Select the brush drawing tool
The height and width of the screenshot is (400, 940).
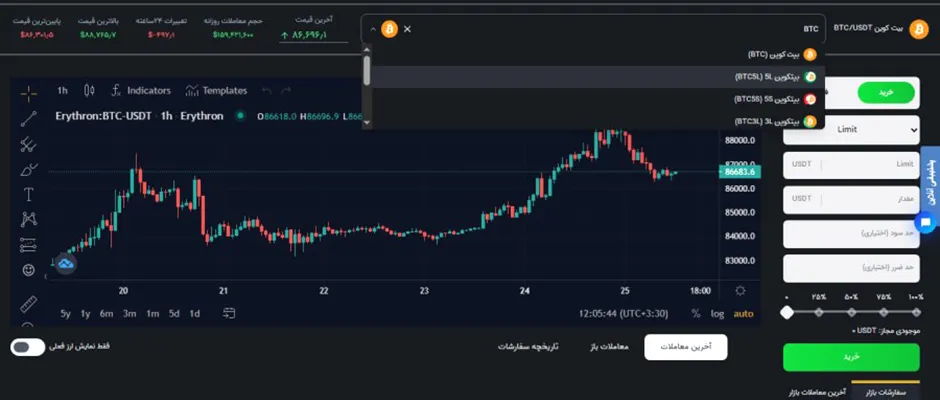[28, 170]
